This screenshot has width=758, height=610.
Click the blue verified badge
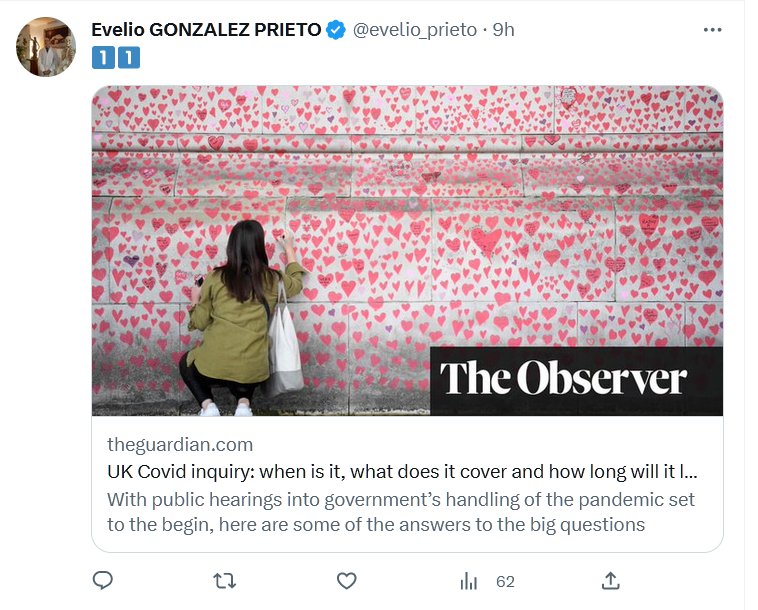(x=337, y=30)
